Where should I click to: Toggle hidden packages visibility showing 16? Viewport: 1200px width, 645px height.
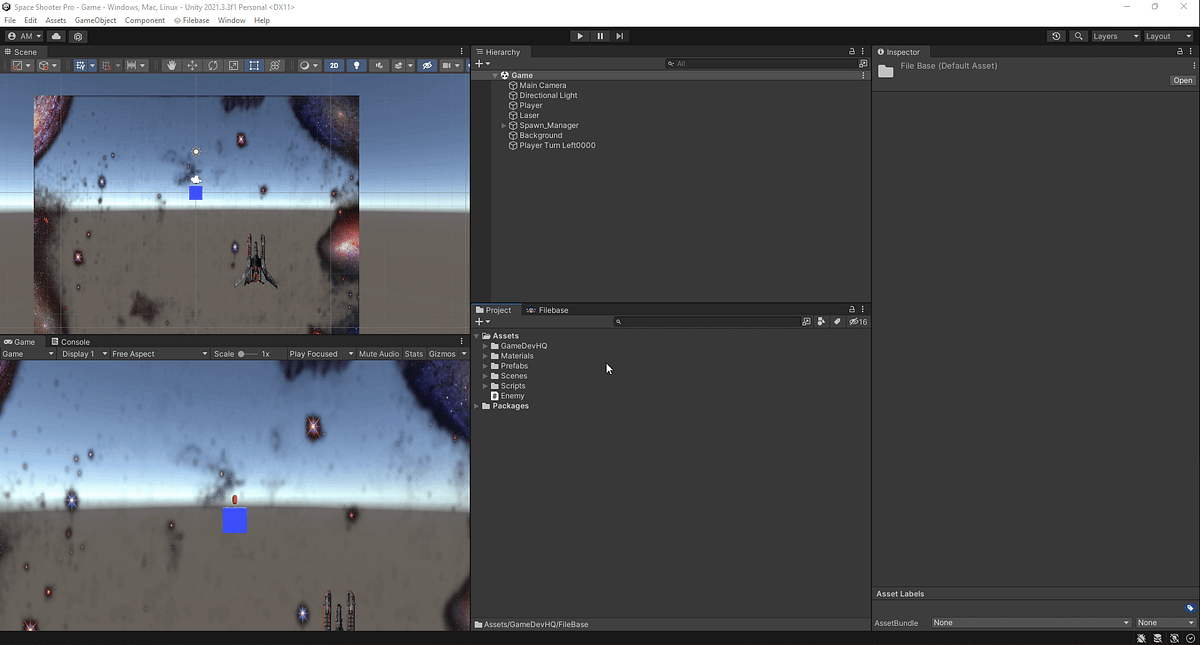click(858, 322)
